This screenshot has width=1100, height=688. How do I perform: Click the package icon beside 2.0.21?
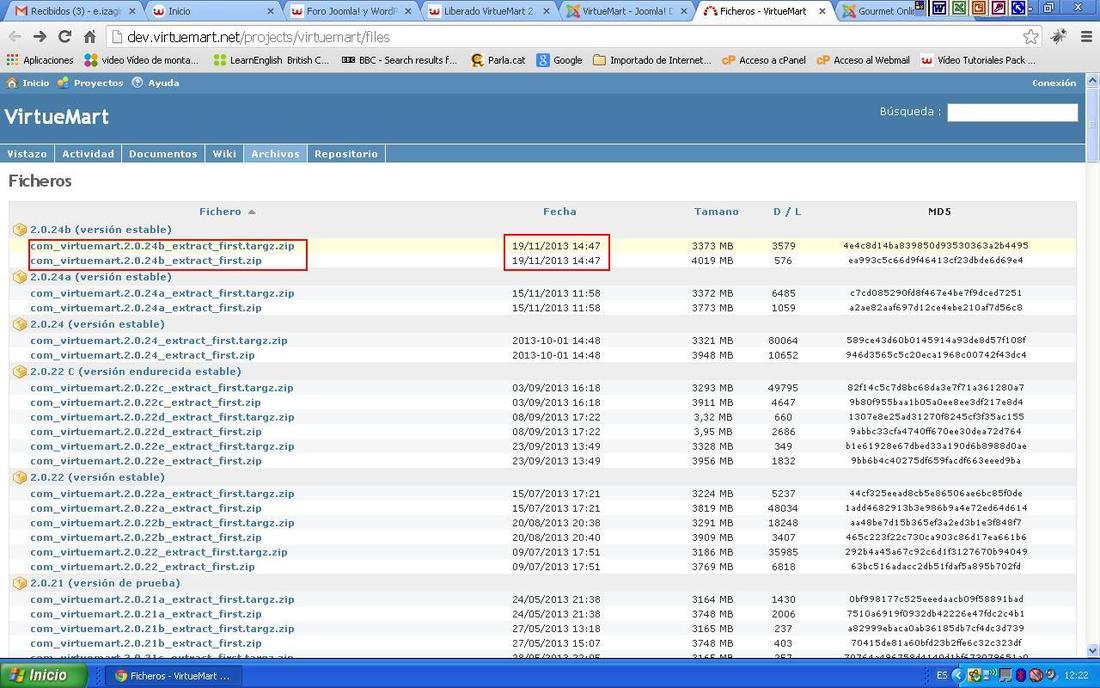[x=20, y=584]
